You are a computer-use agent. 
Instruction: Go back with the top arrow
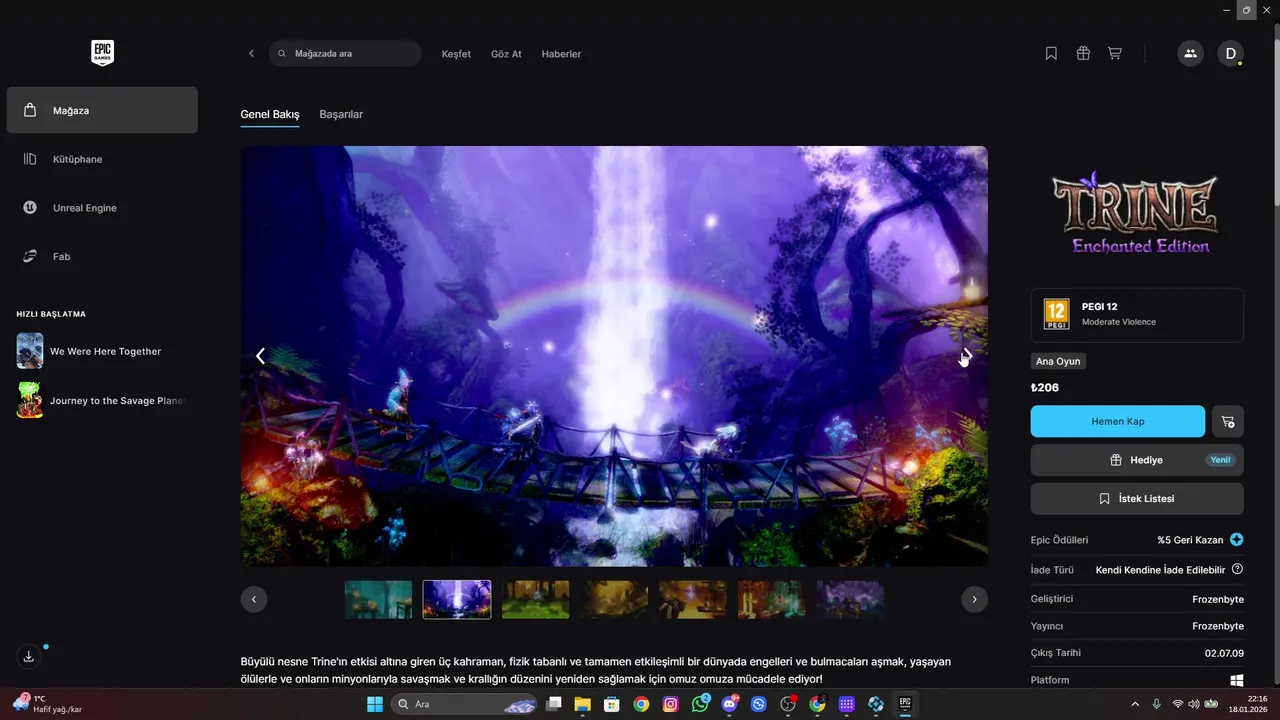251,53
